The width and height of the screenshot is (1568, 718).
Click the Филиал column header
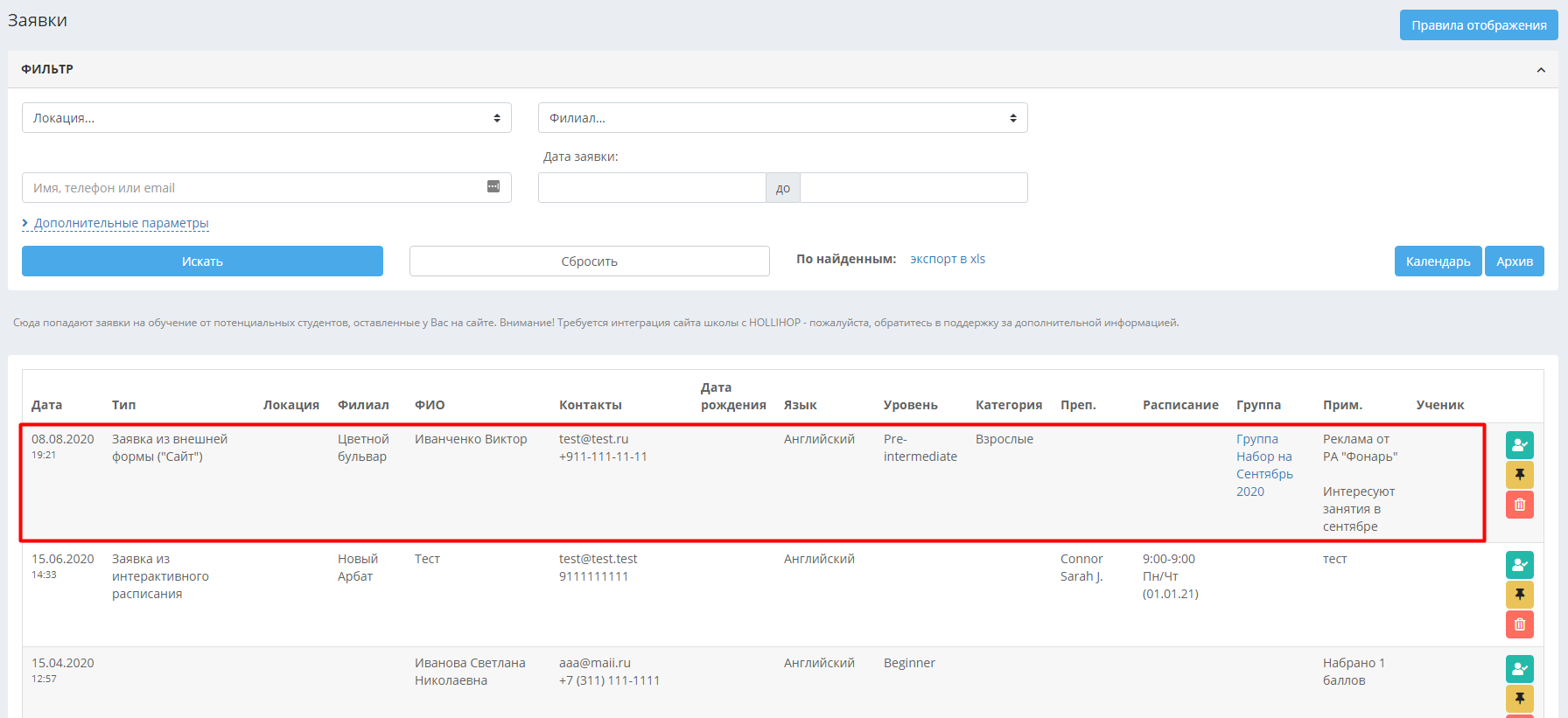coord(363,405)
